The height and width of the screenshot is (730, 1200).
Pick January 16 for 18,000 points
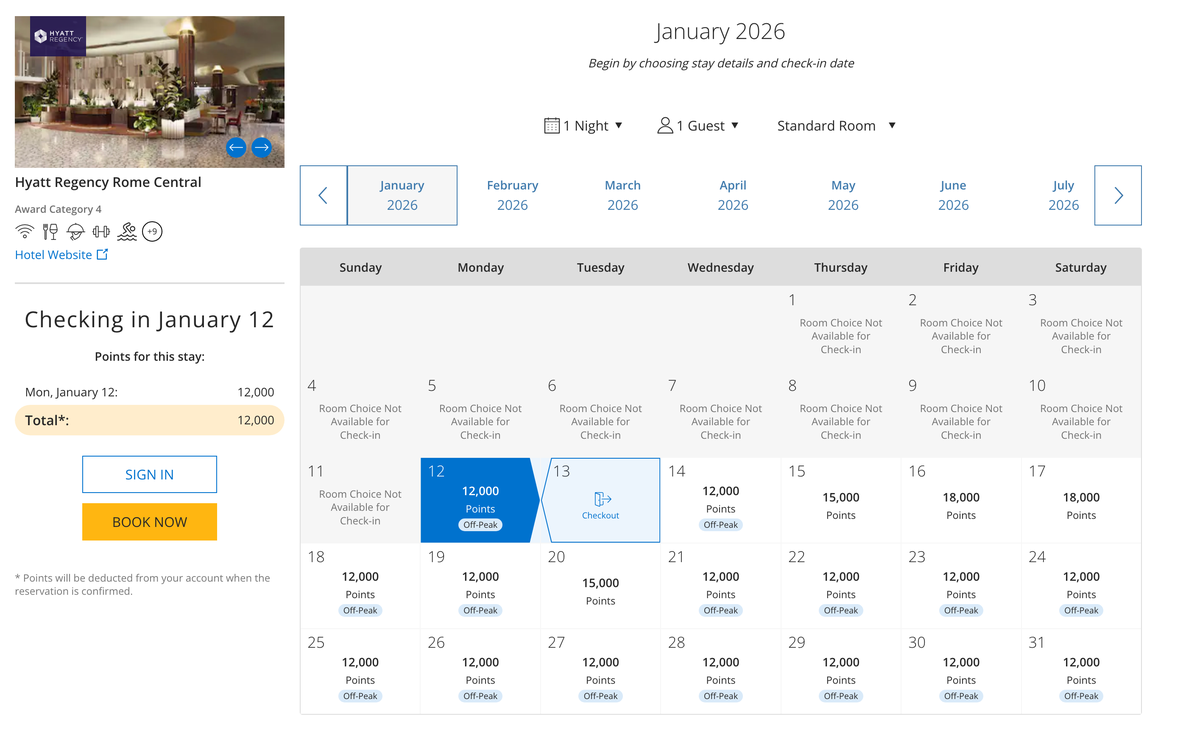coord(960,500)
